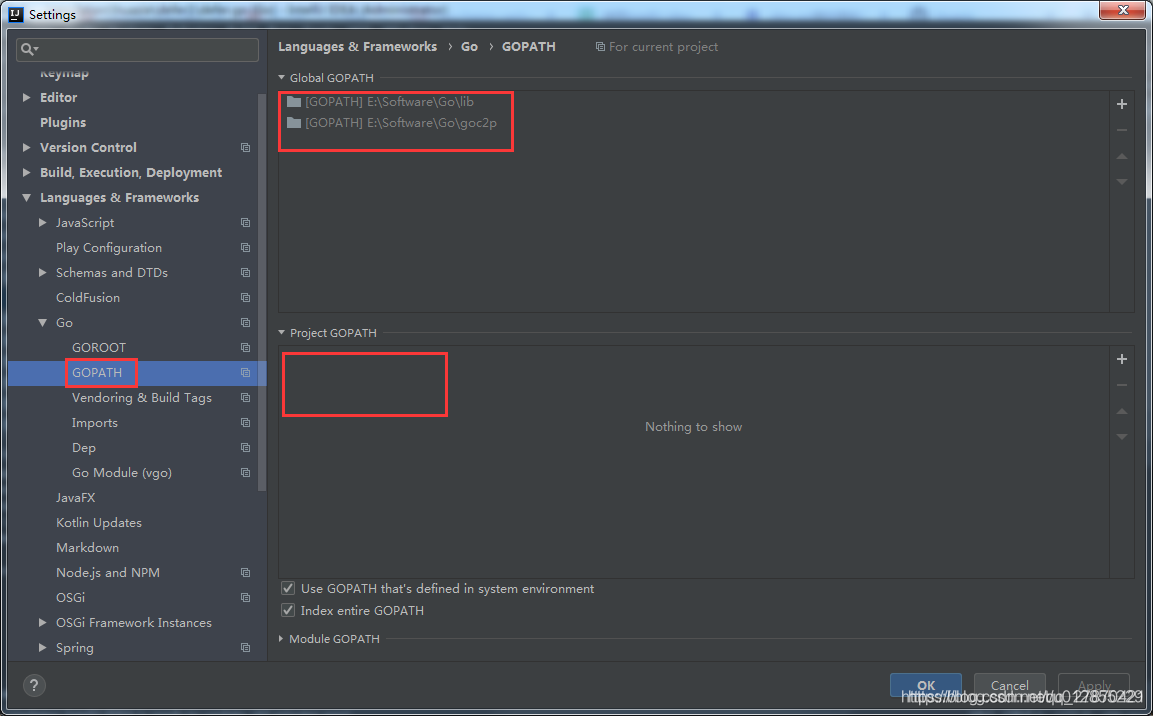Click project-level icon beside Node.js and NPM
The height and width of the screenshot is (716, 1153).
coord(246,573)
